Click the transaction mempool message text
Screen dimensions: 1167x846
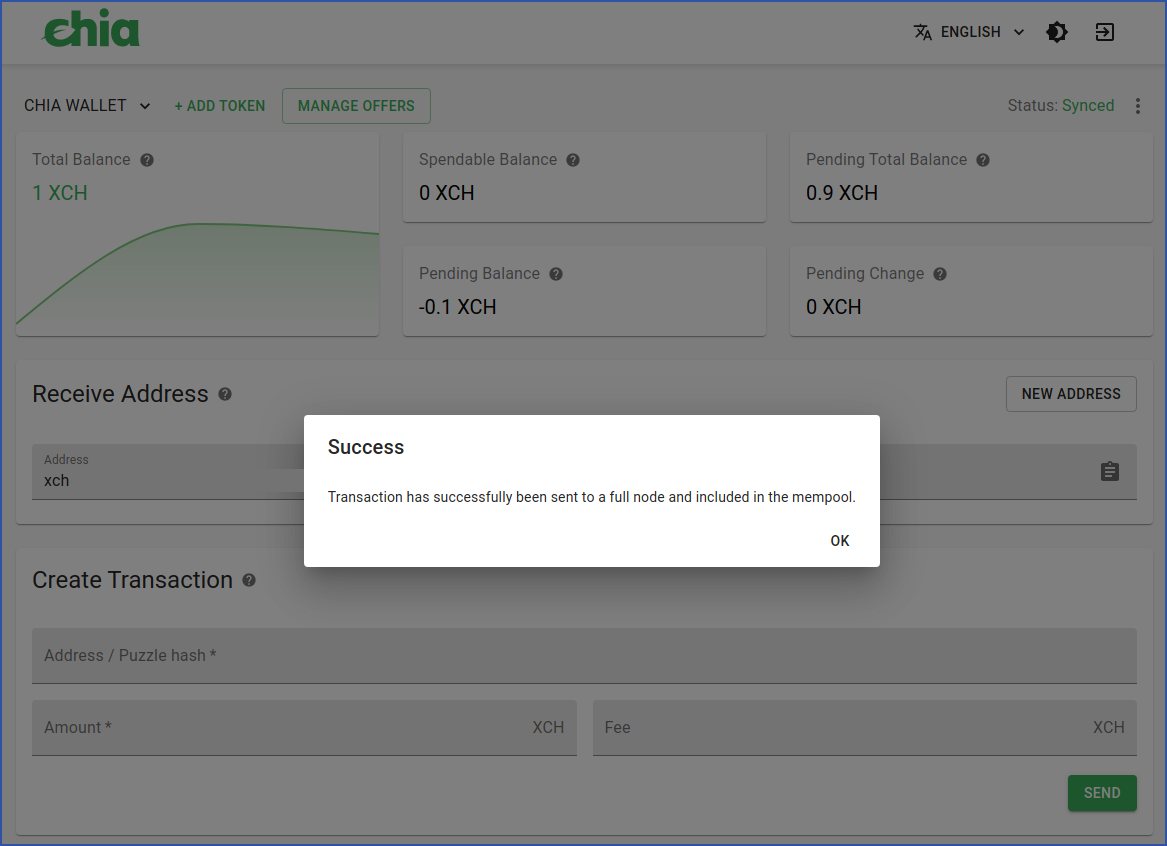point(592,497)
